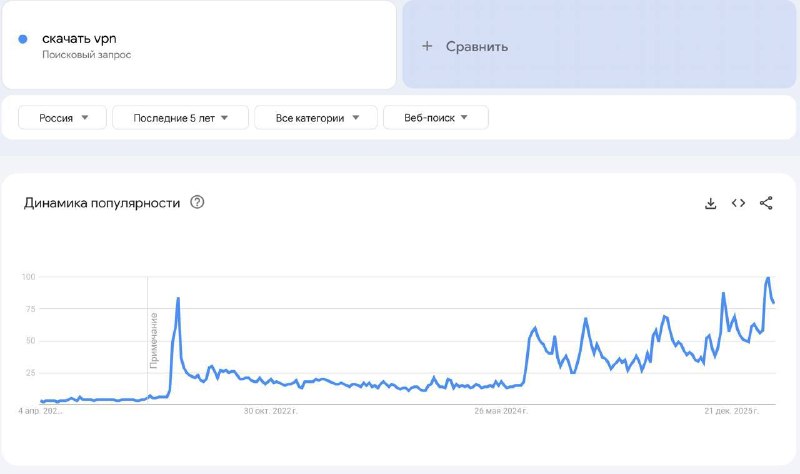Click the Динамика популярности heading
Screen dimensions: 800x474
pyautogui.click(x=102, y=203)
